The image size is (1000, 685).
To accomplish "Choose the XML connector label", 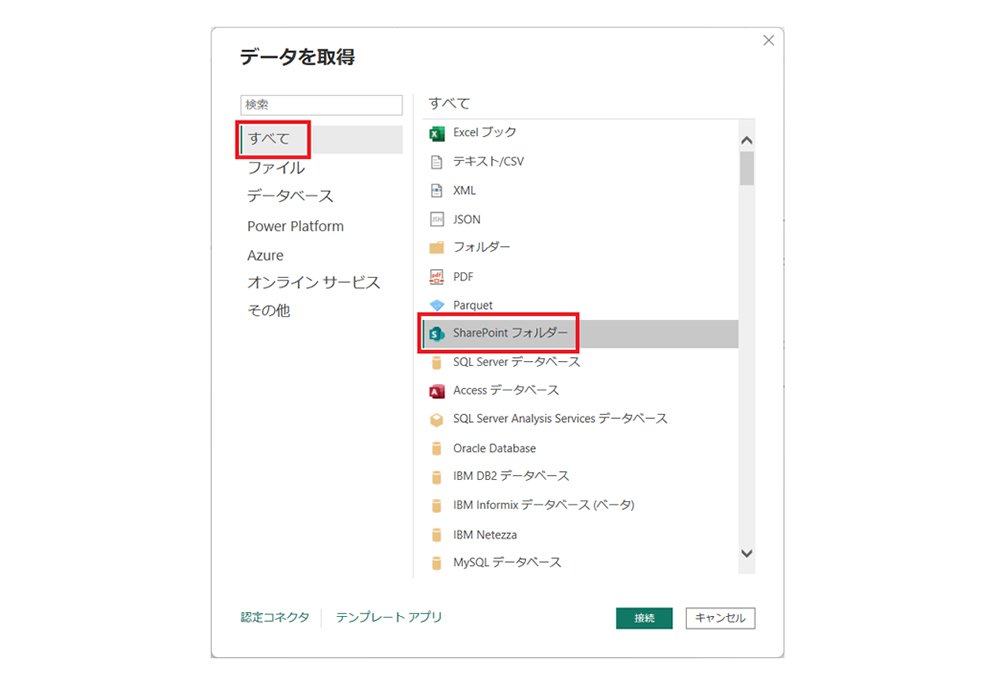I will [464, 190].
